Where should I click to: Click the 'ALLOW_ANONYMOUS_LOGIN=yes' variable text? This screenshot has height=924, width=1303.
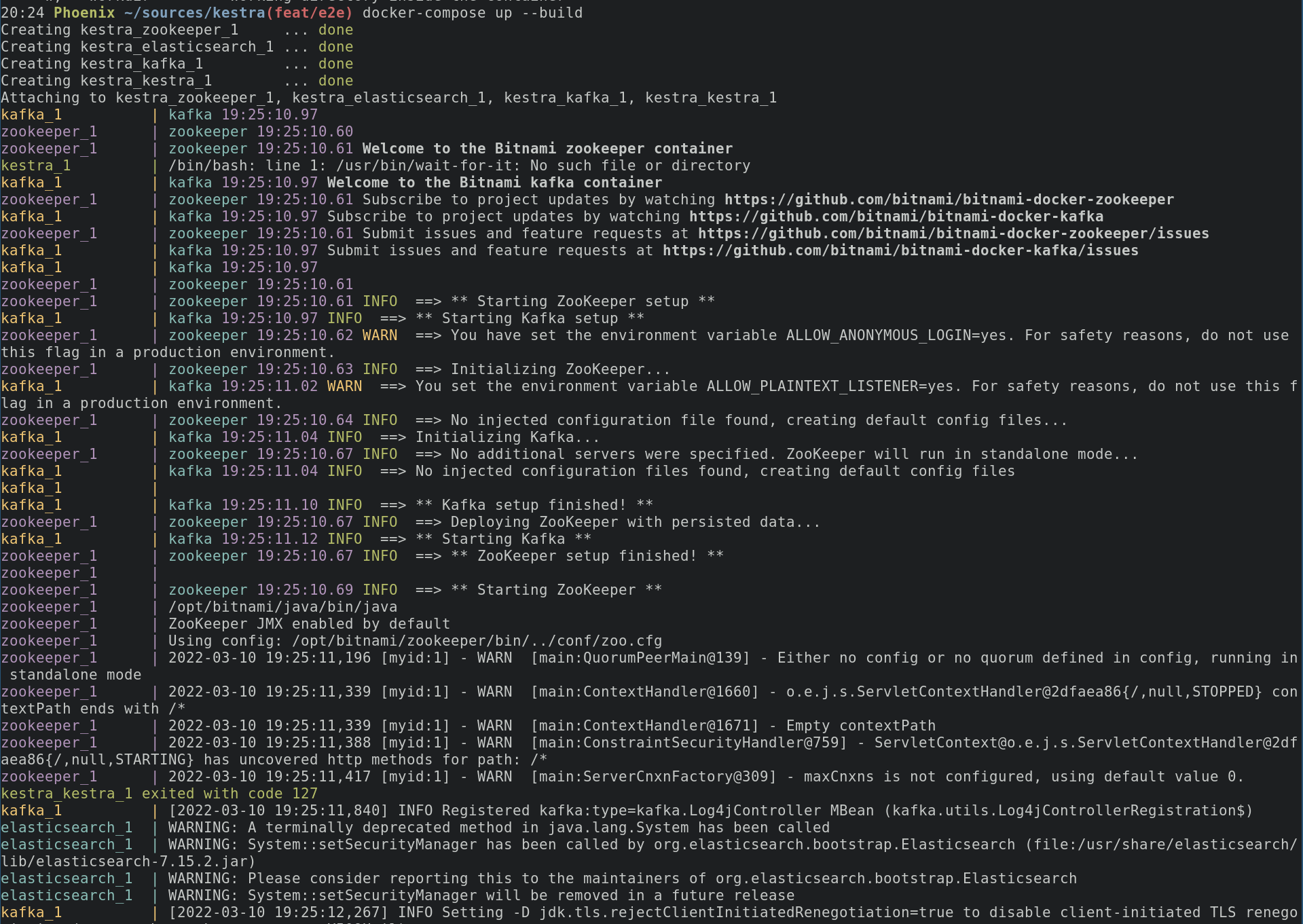pyautogui.click(x=897, y=335)
